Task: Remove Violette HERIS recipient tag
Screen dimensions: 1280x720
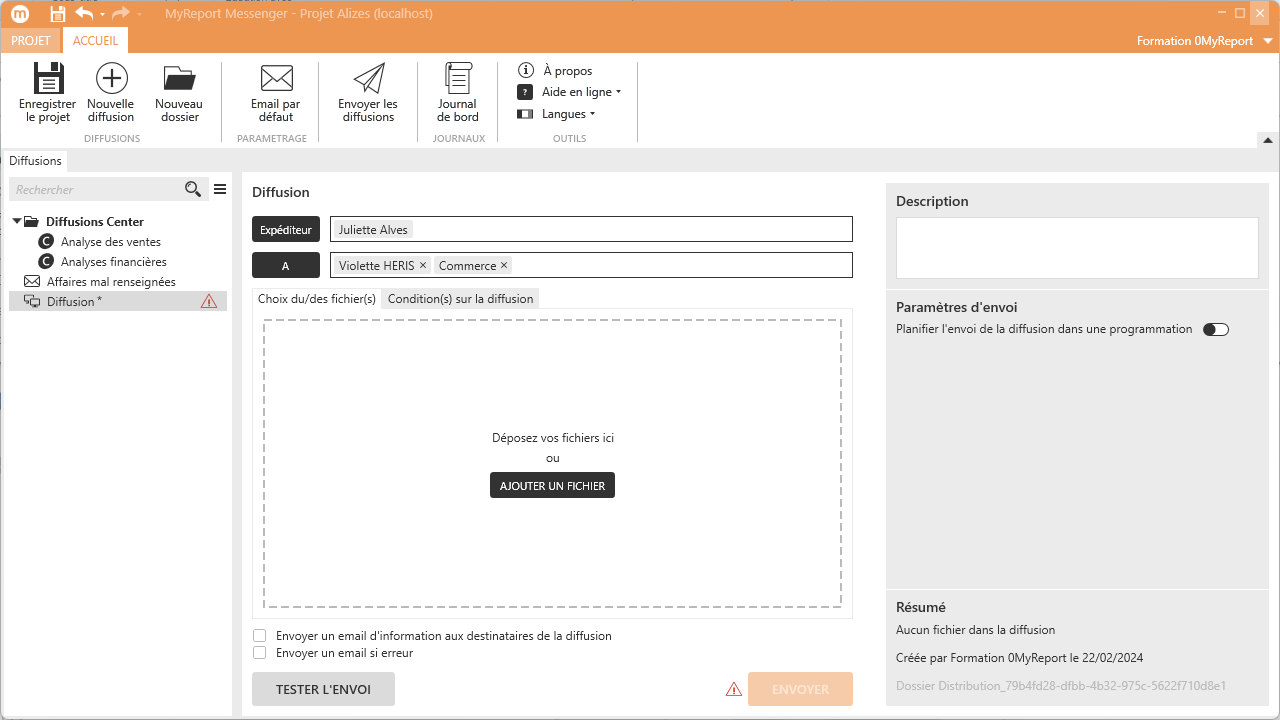Action: tap(423, 265)
